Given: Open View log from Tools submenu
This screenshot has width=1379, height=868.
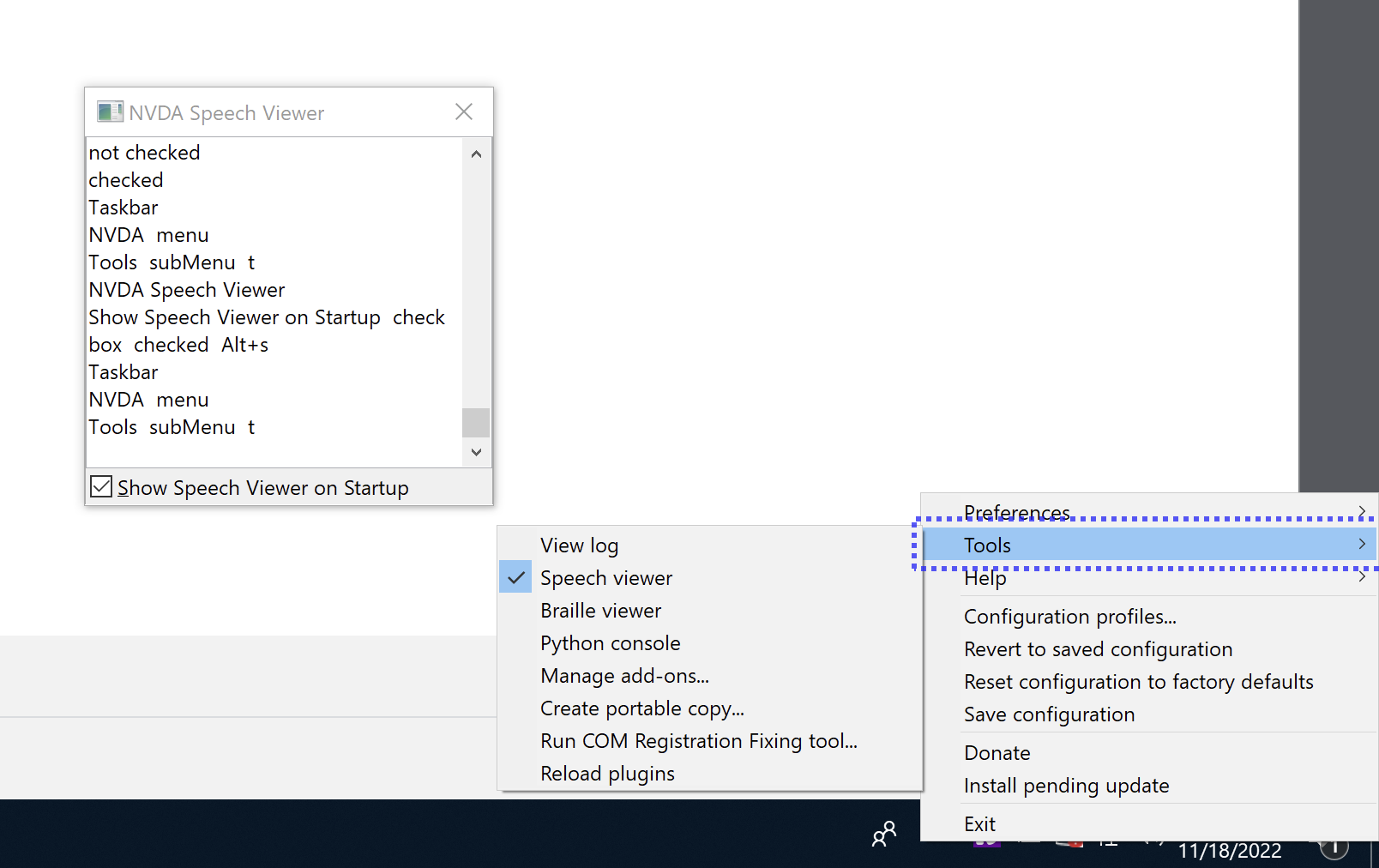Looking at the screenshot, I should [710, 546].
